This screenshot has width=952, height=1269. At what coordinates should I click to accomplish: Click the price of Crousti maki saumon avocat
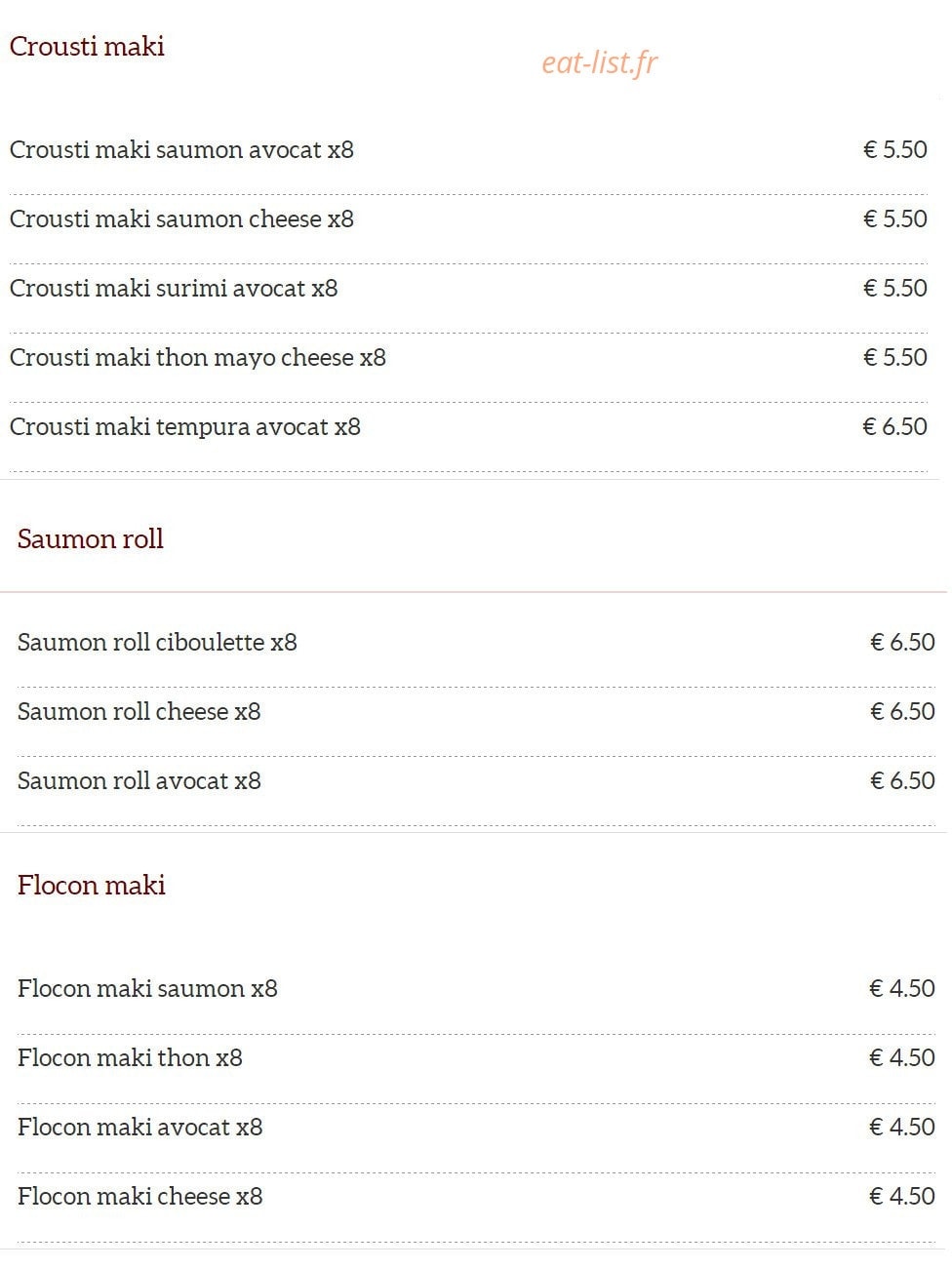894,149
